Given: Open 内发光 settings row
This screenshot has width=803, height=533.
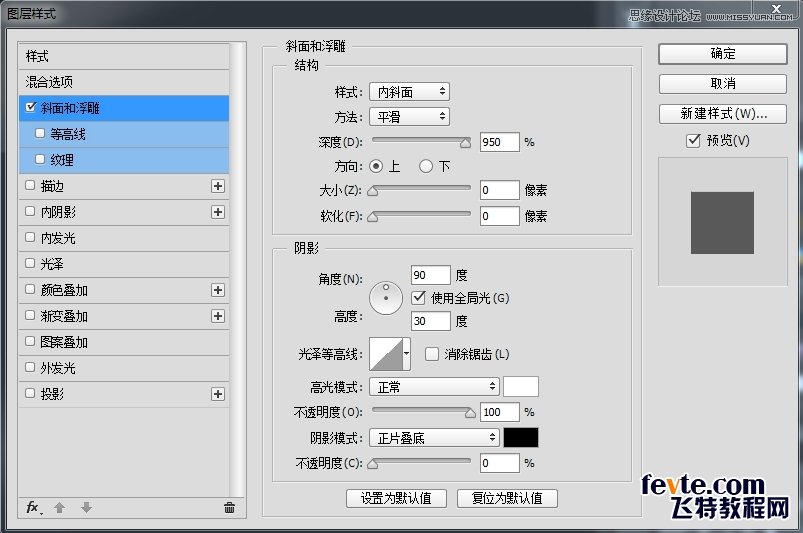Looking at the screenshot, I should pyautogui.click(x=124, y=238).
